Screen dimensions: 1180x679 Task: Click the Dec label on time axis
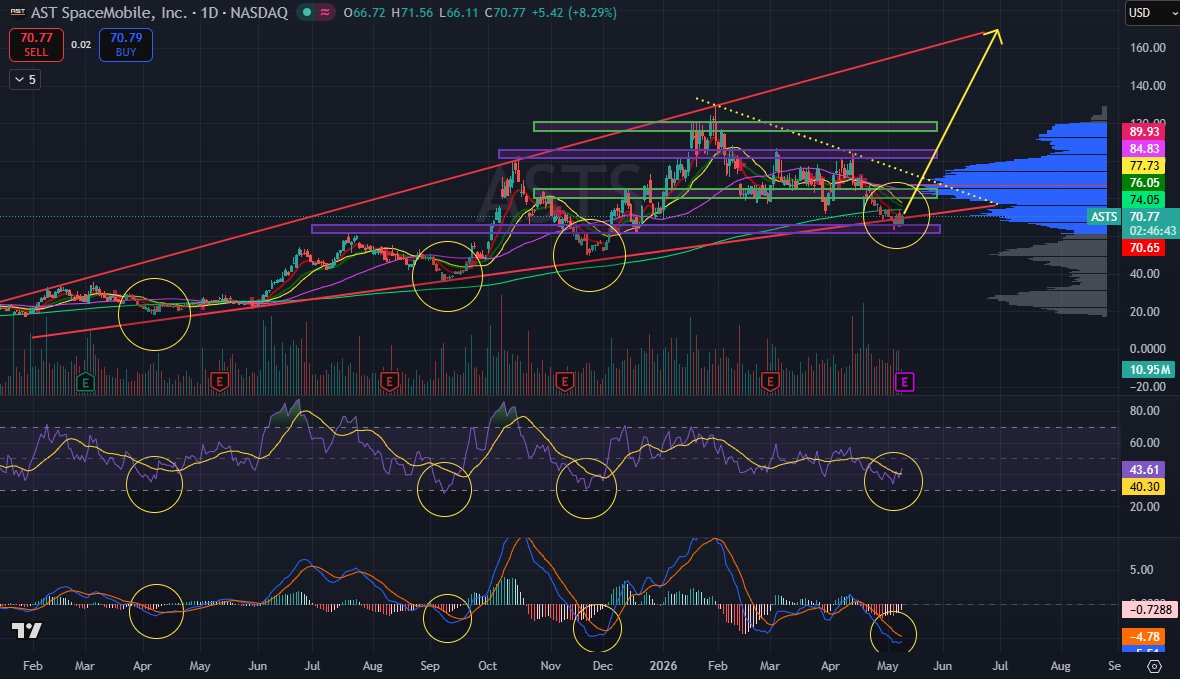[602, 666]
